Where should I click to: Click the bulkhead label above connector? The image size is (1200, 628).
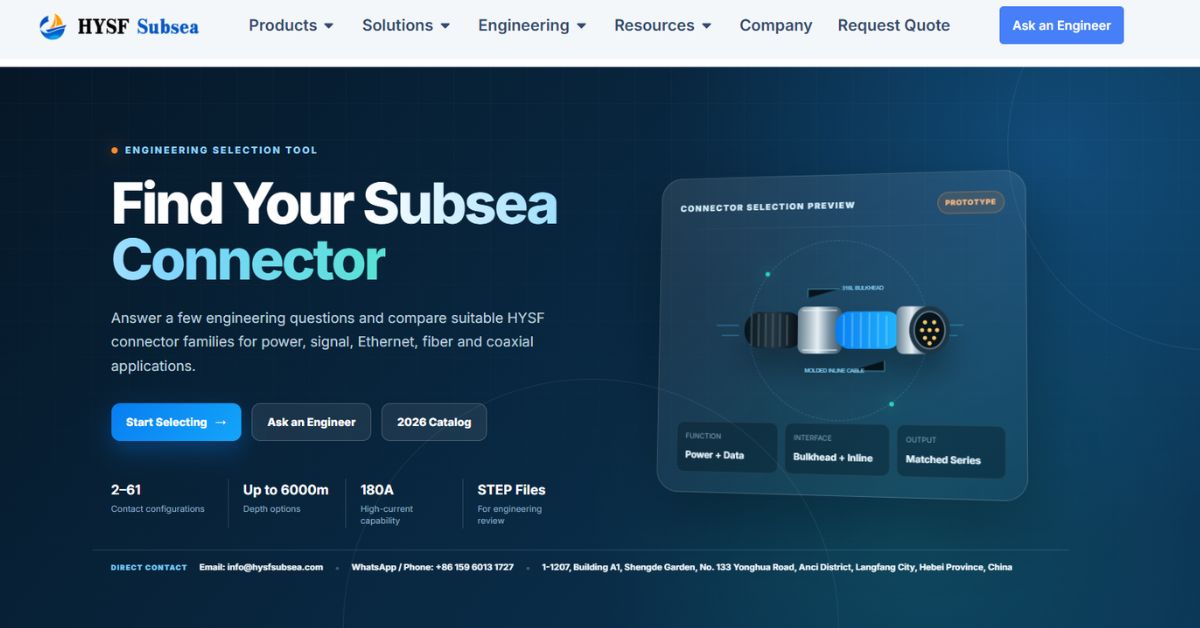point(862,288)
